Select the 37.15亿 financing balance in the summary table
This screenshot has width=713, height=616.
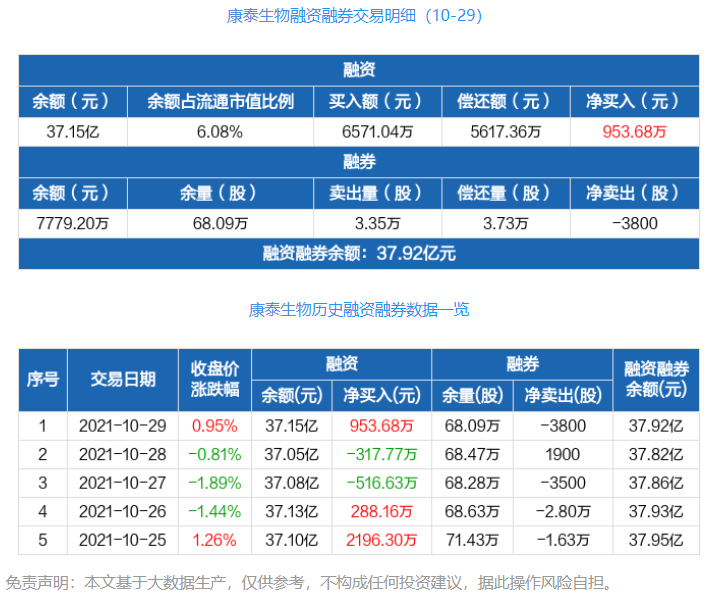point(73,132)
